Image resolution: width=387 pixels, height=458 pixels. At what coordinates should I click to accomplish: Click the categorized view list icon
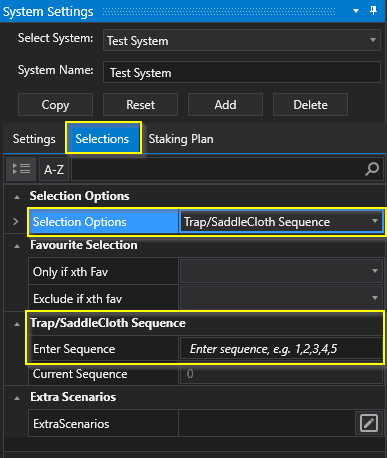[21, 169]
